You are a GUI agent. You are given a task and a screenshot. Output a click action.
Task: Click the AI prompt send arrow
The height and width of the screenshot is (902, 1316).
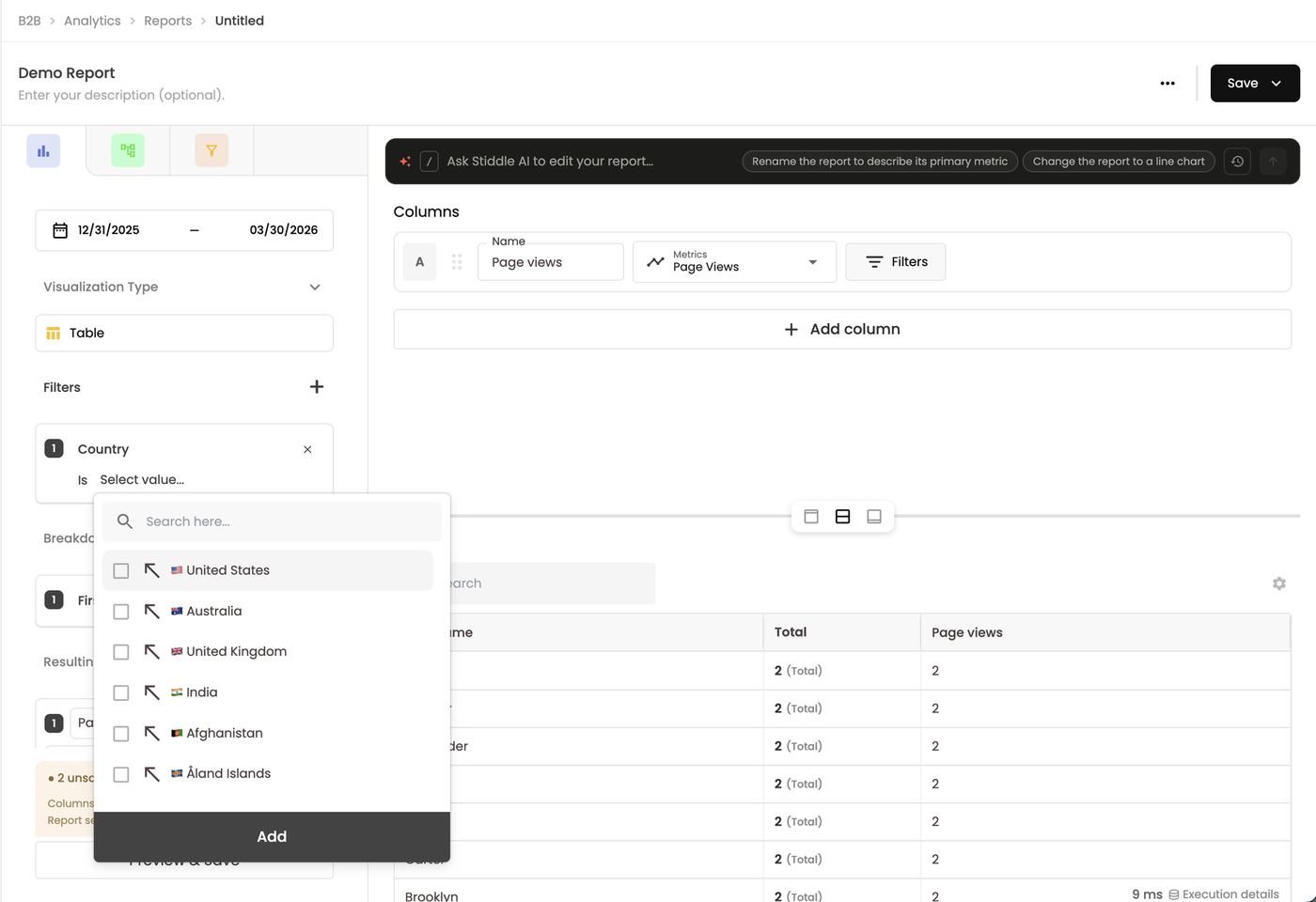click(1273, 162)
